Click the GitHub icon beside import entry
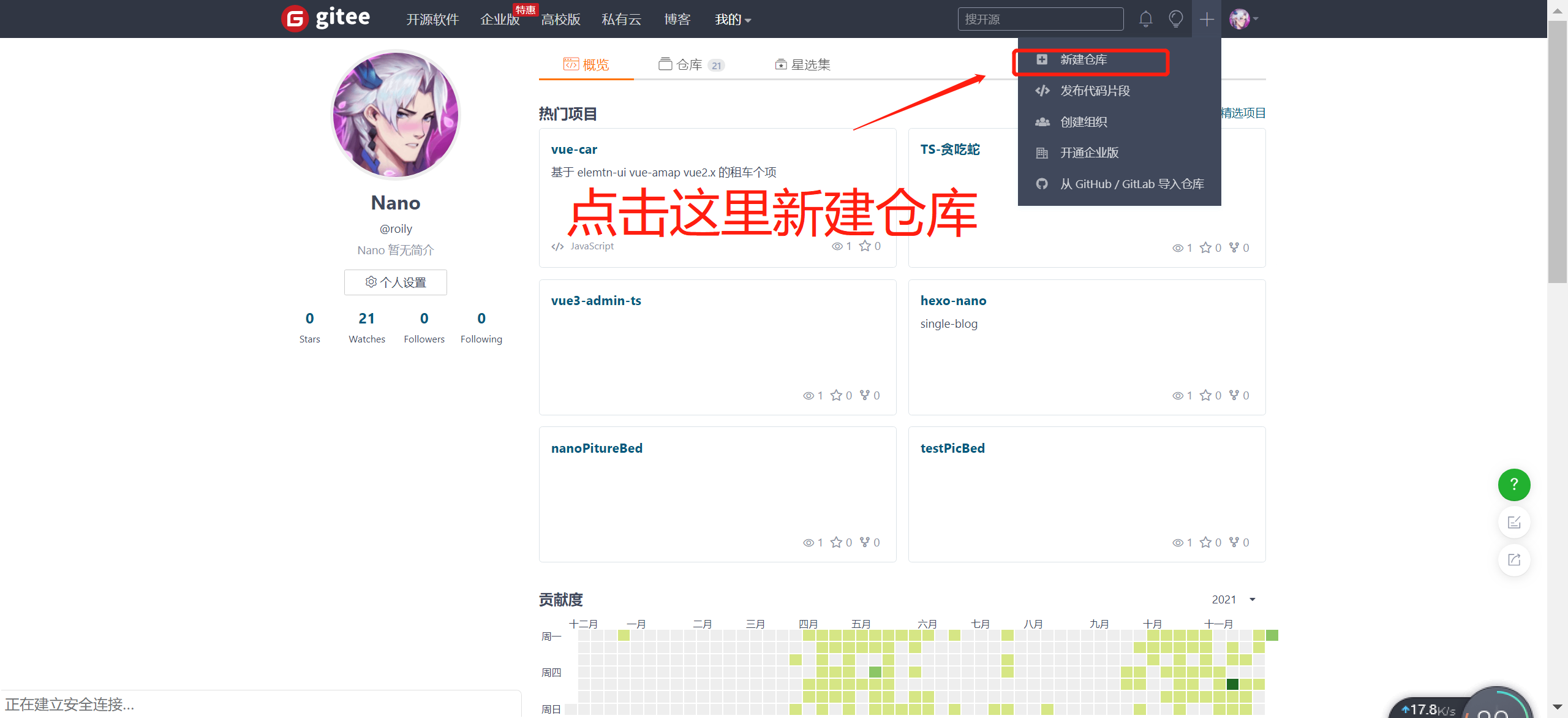1568x718 pixels. point(1041,184)
